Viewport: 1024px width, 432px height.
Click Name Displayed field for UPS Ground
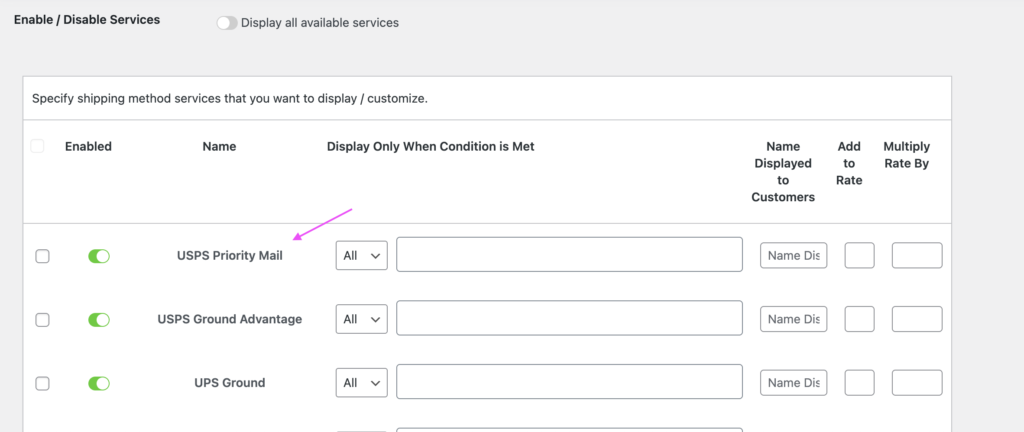click(x=794, y=383)
